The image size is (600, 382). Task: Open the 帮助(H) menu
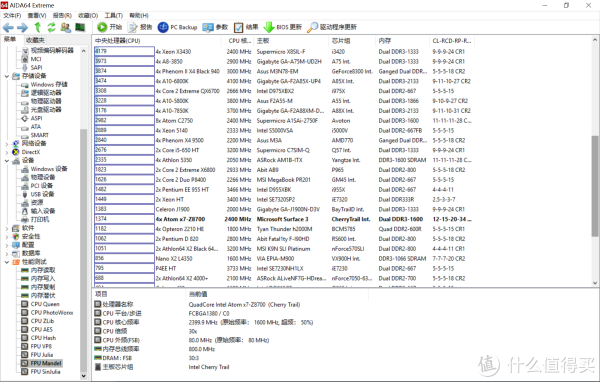pyautogui.click(x=139, y=15)
